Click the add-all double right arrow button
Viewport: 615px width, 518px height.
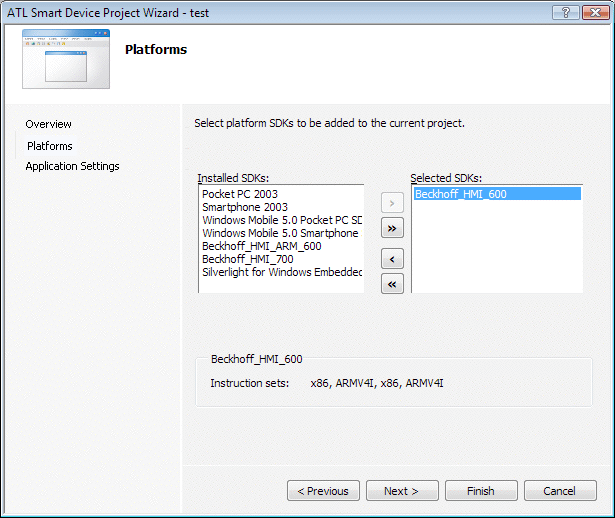393,228
